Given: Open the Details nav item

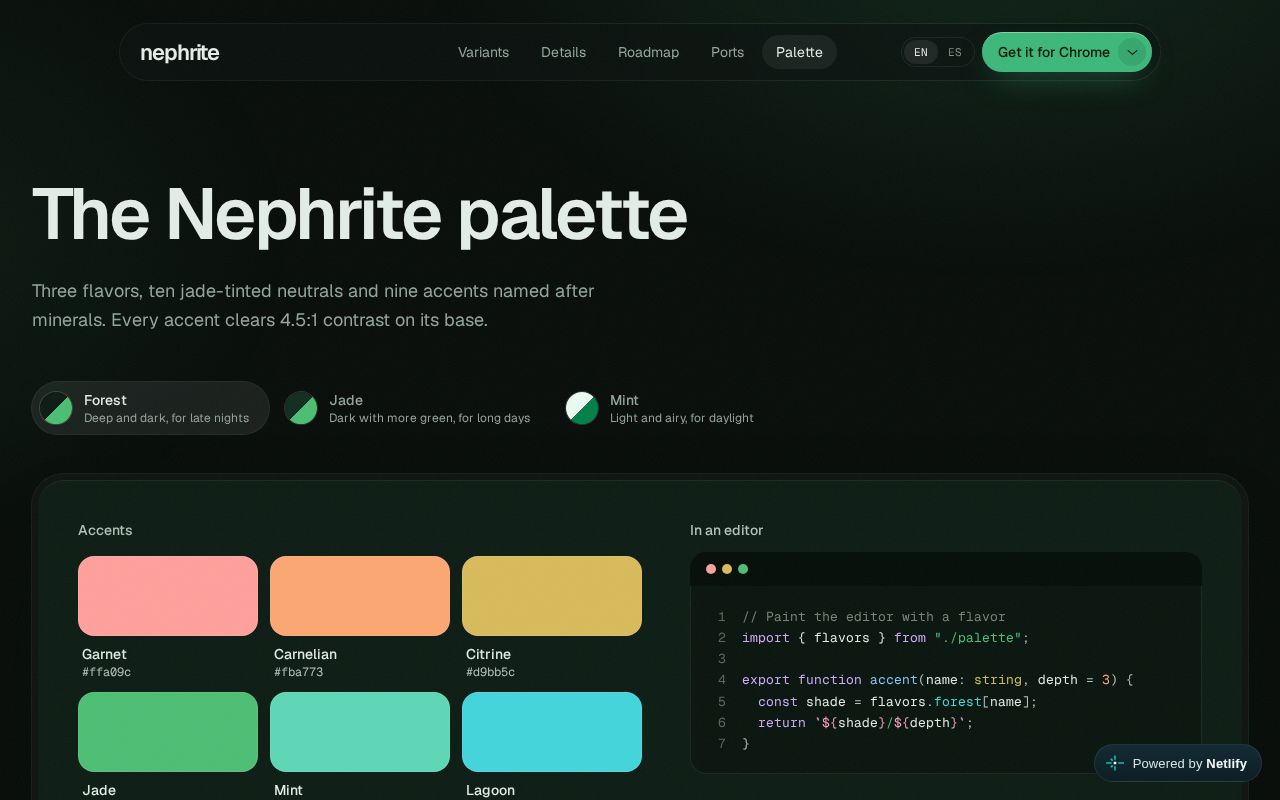Looking at the screenshot, I should (x=563, y=52).
